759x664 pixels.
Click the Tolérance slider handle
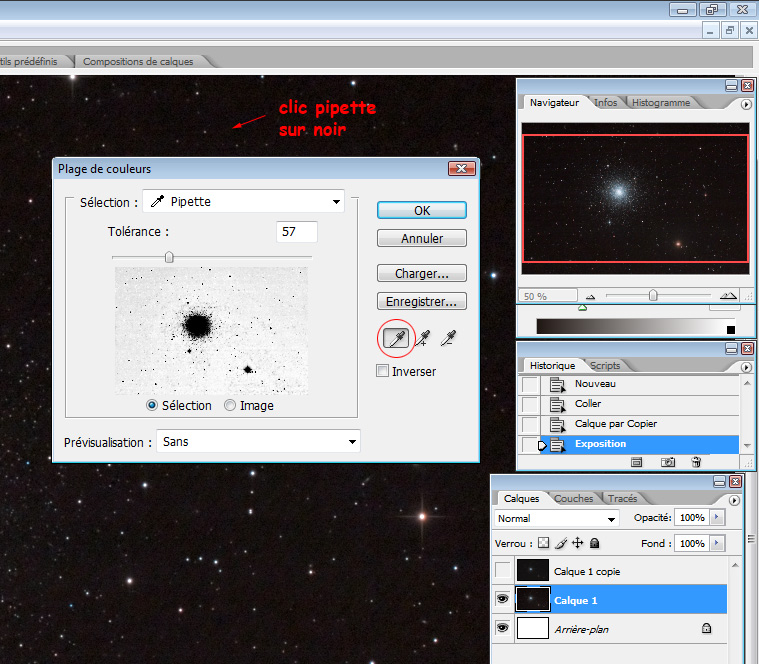click(169, 257)
